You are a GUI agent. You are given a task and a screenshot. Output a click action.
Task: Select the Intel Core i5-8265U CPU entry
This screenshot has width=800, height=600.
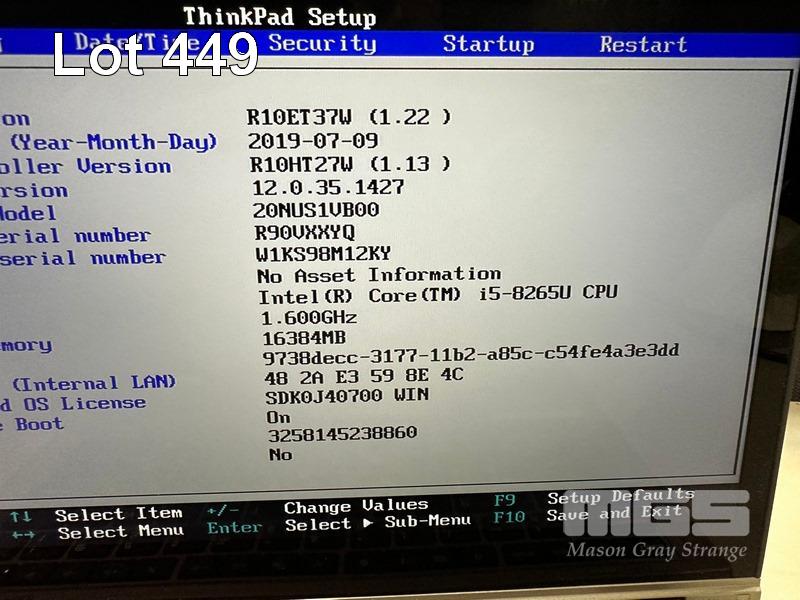coord(437,295)
